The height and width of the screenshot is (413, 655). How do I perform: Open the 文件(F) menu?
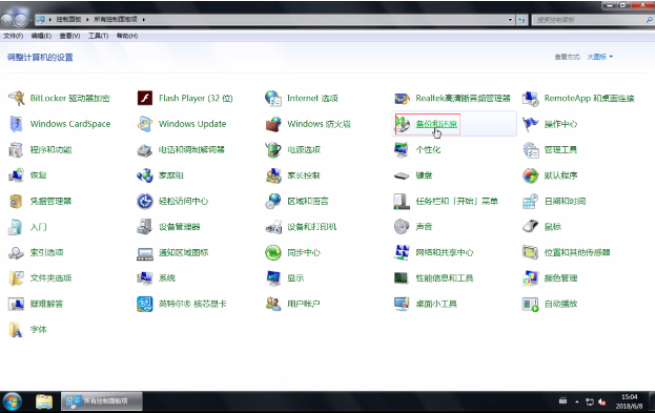click(13, 35)
